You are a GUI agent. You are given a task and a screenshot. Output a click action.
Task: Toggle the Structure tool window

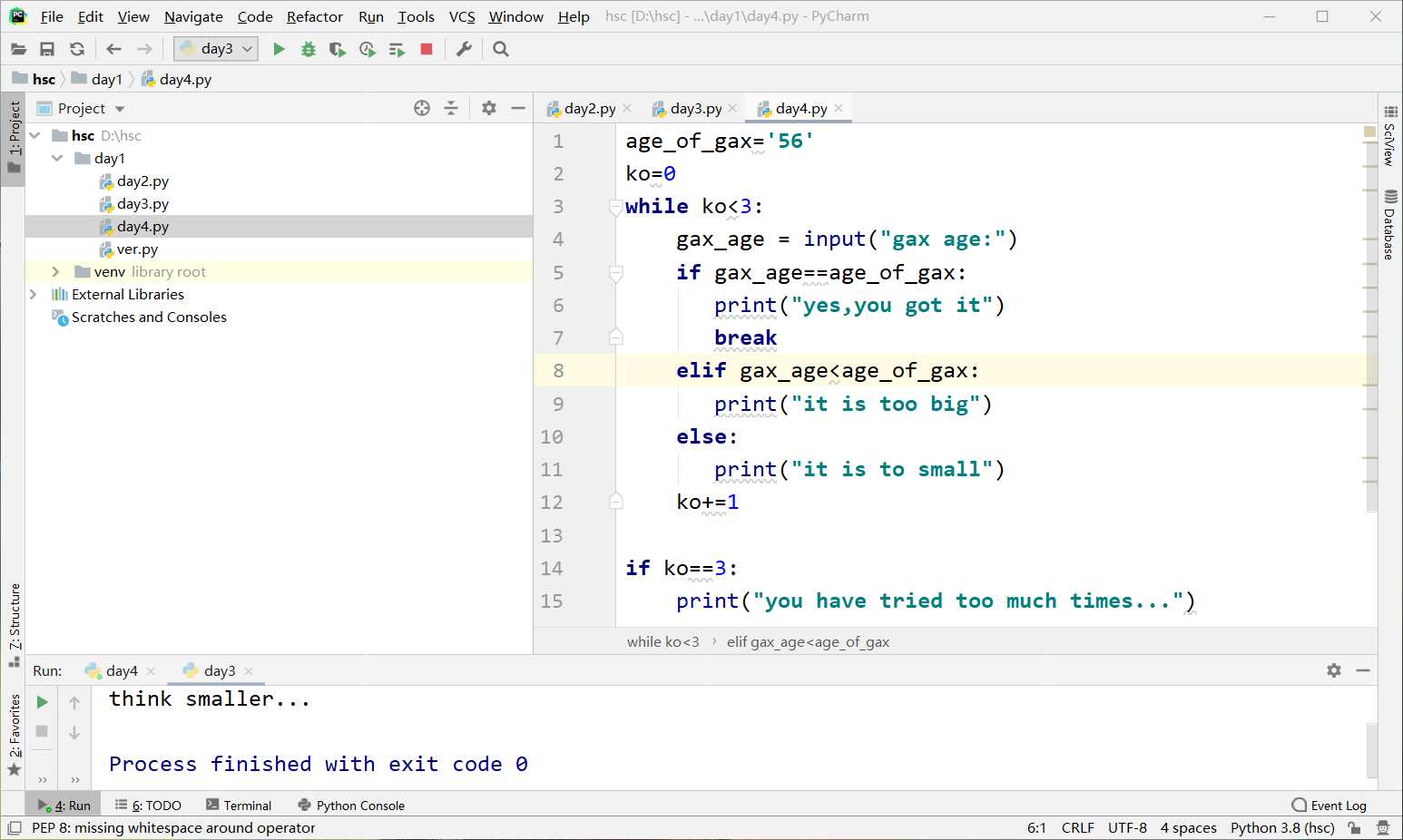tap(15, 624)
